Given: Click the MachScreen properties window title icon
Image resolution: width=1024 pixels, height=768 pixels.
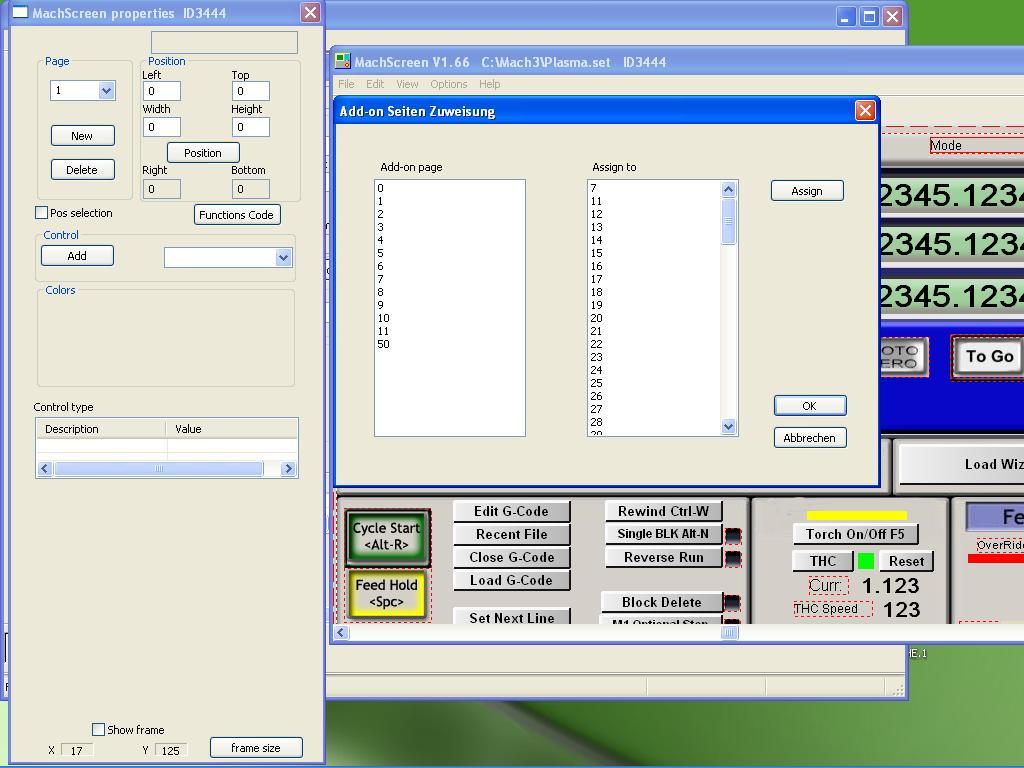Looking at the screenshot, I should (20, 12).
